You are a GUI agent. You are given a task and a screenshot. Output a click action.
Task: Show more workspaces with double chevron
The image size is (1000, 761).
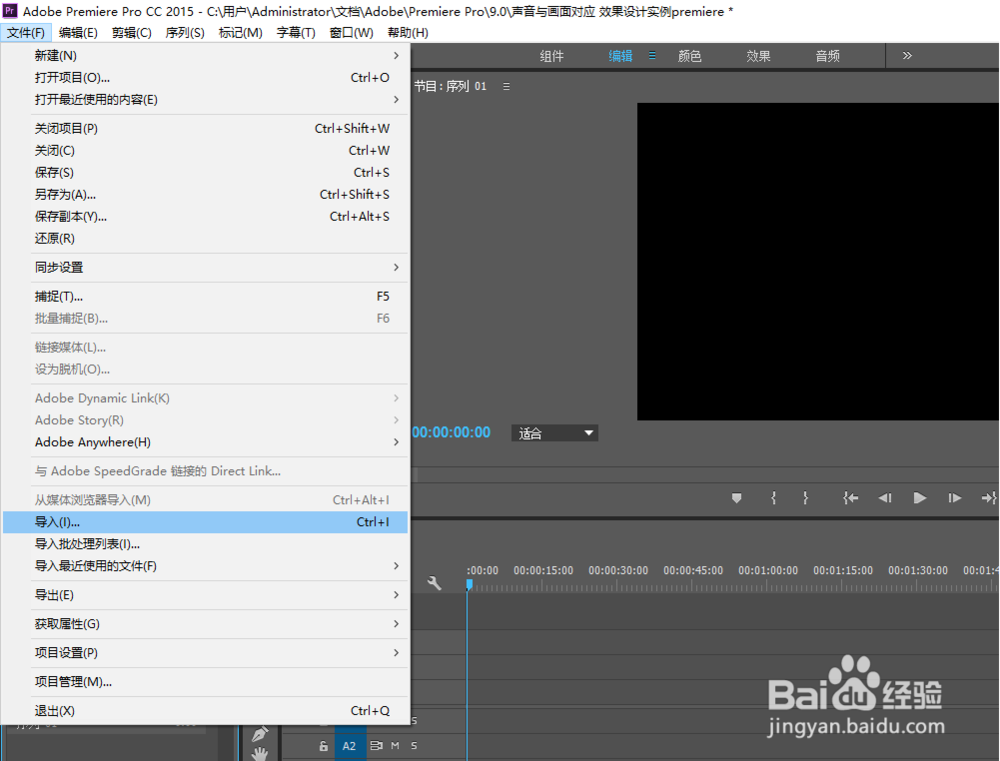point(907,55)
